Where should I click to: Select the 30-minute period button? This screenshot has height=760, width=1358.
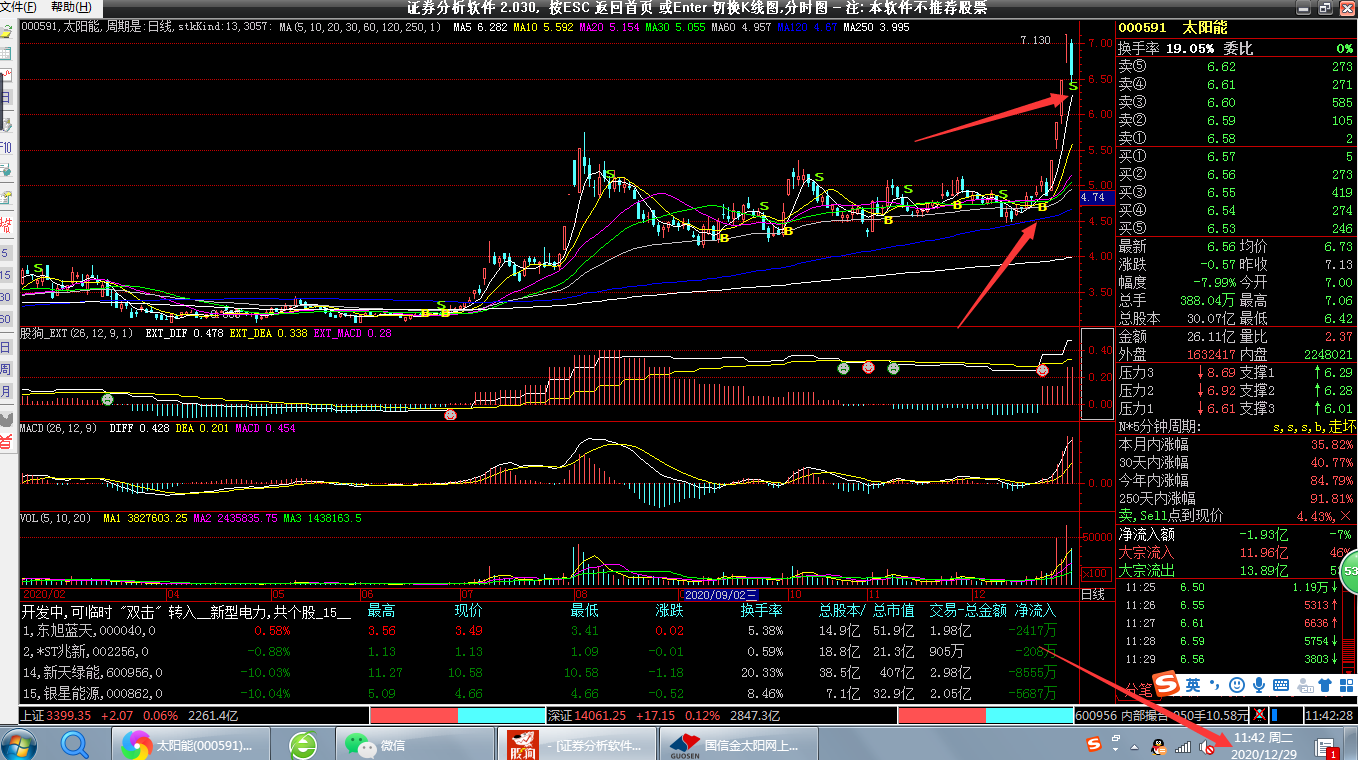[6, 297]
